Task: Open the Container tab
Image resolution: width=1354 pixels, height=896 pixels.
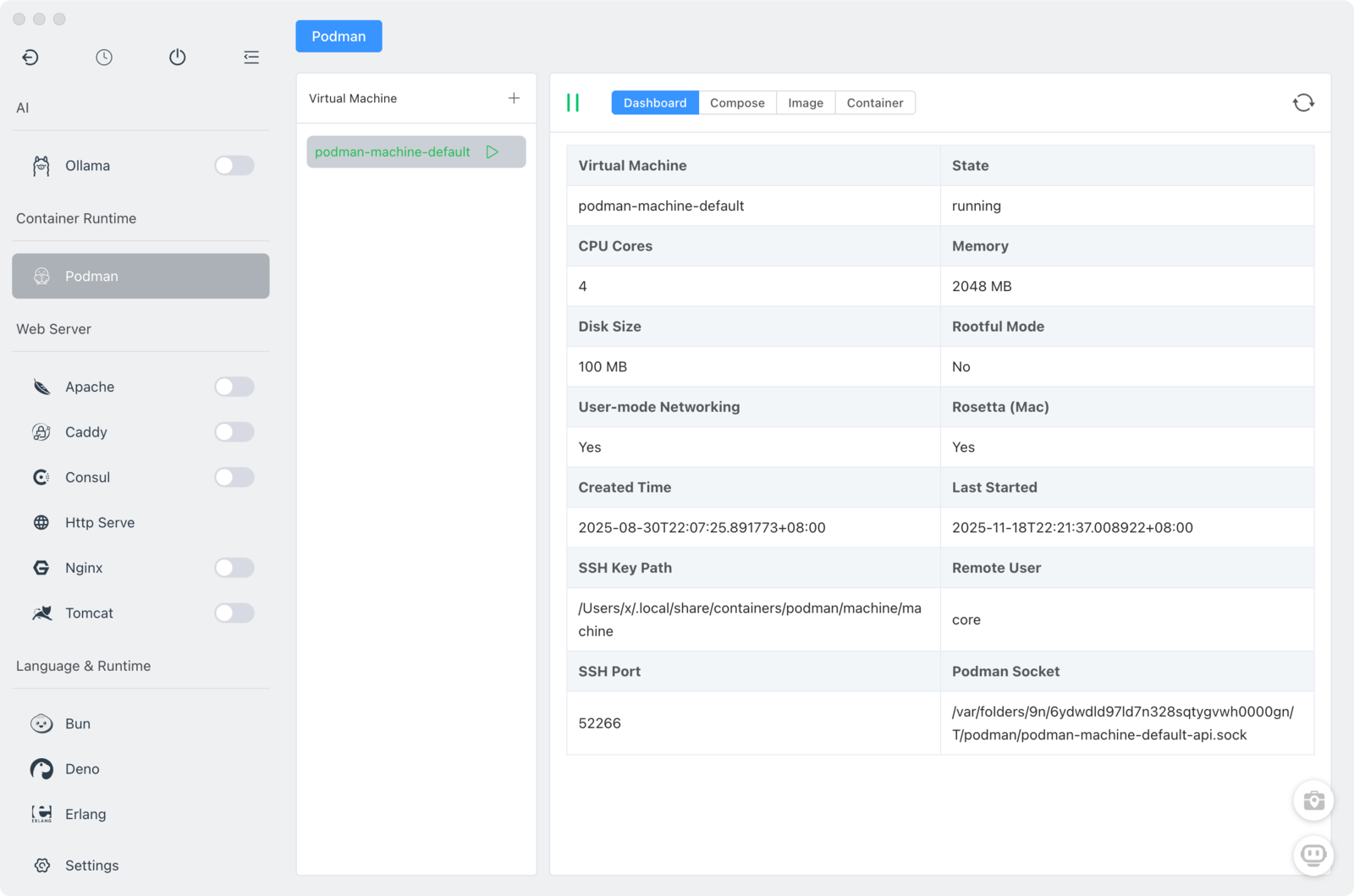Action: (874, 103)
